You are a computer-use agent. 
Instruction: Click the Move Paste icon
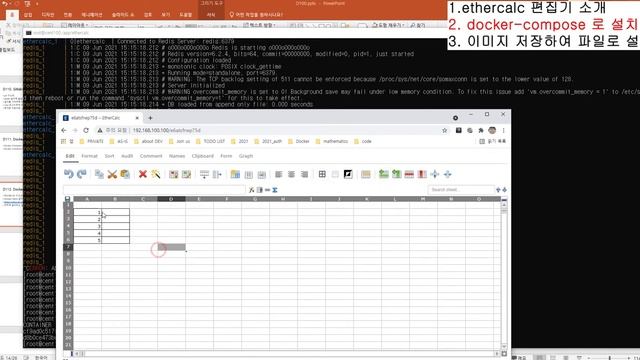coord(248,174)
